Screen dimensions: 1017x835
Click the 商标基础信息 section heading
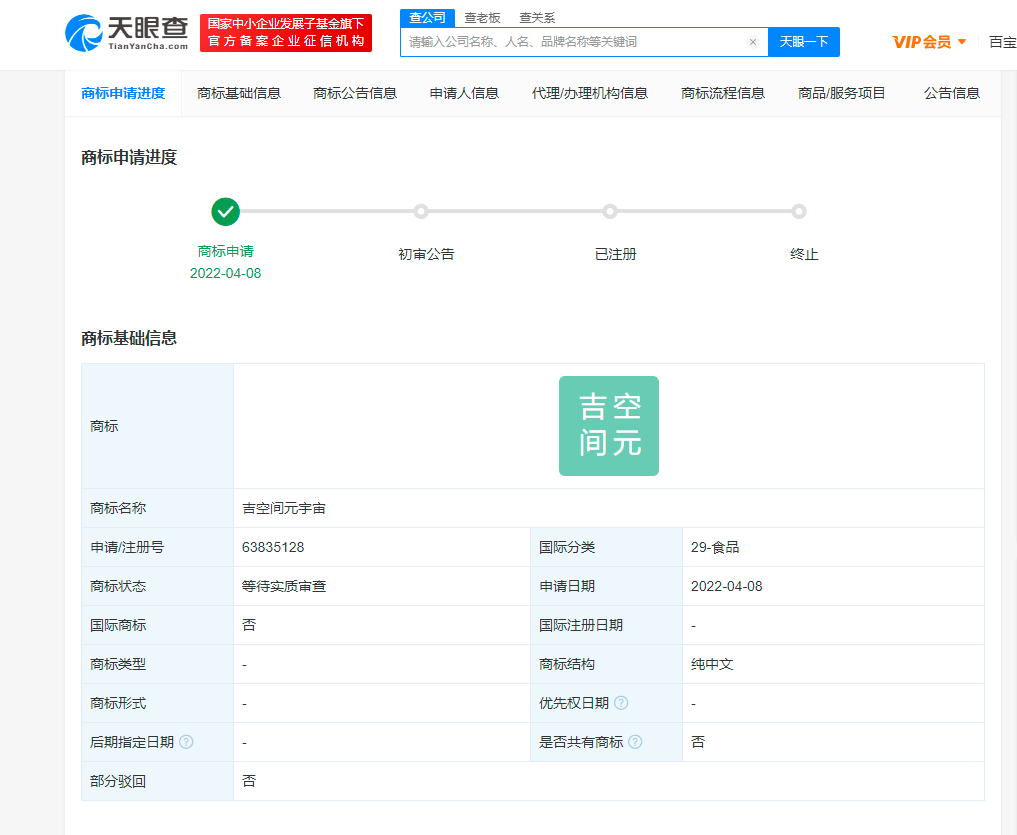[x=129, y=338]
